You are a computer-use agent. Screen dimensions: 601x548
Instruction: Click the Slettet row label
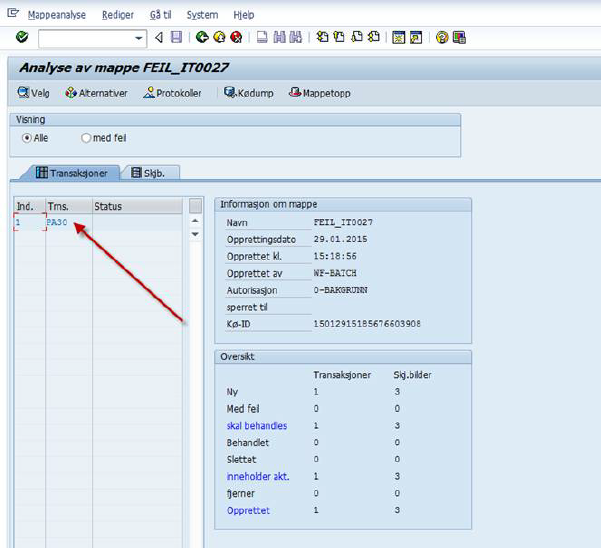(x=241, y=459)
